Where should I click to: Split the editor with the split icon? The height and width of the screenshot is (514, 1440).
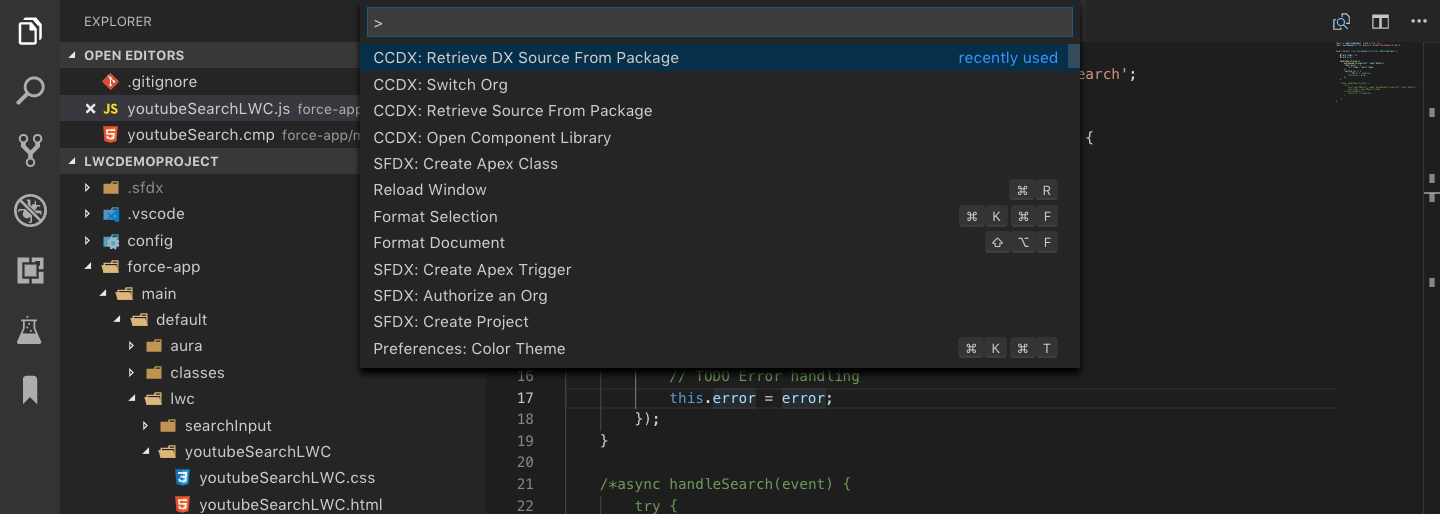pos(1380,22)
